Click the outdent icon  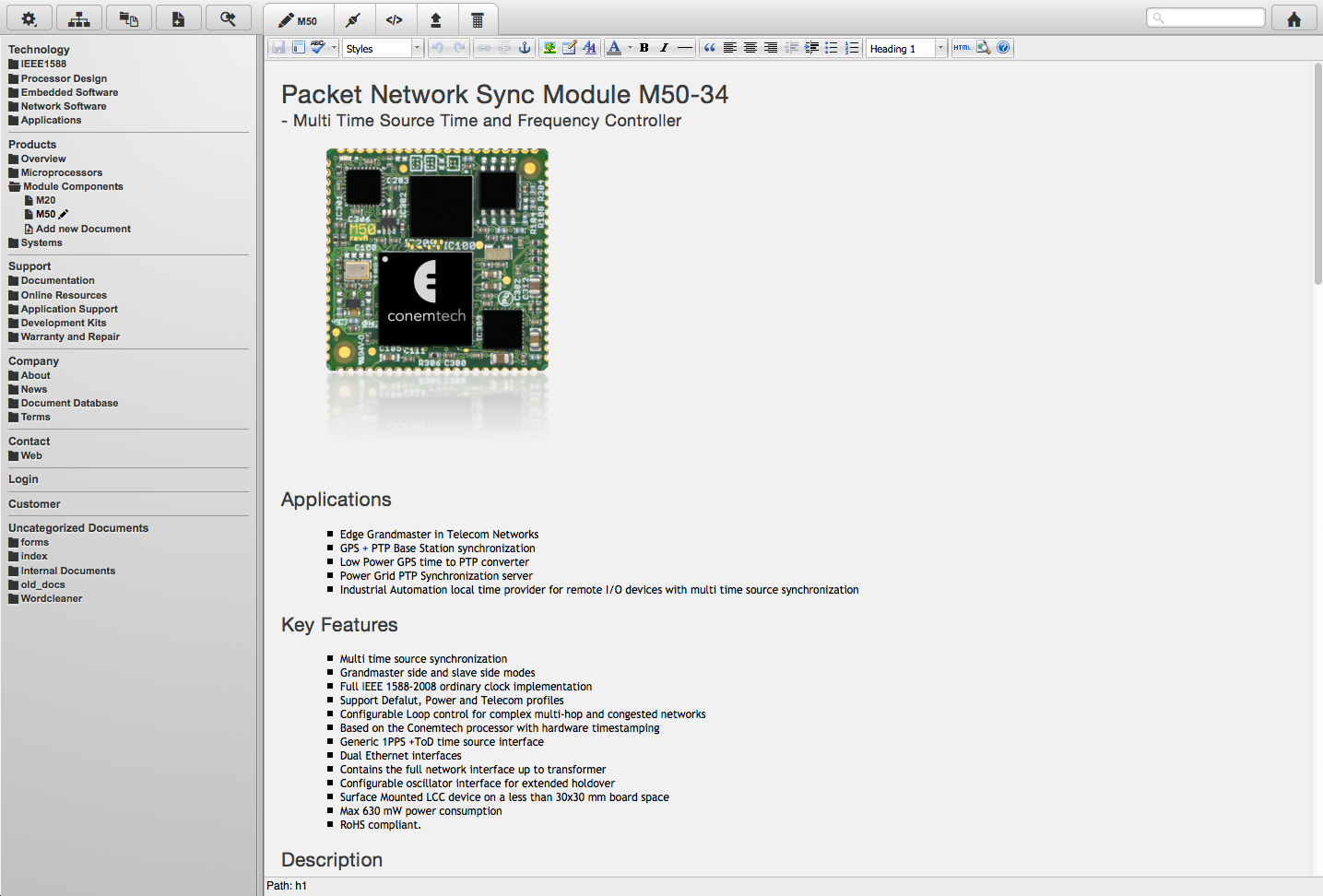pyautogui.click(x=791, y=48)
